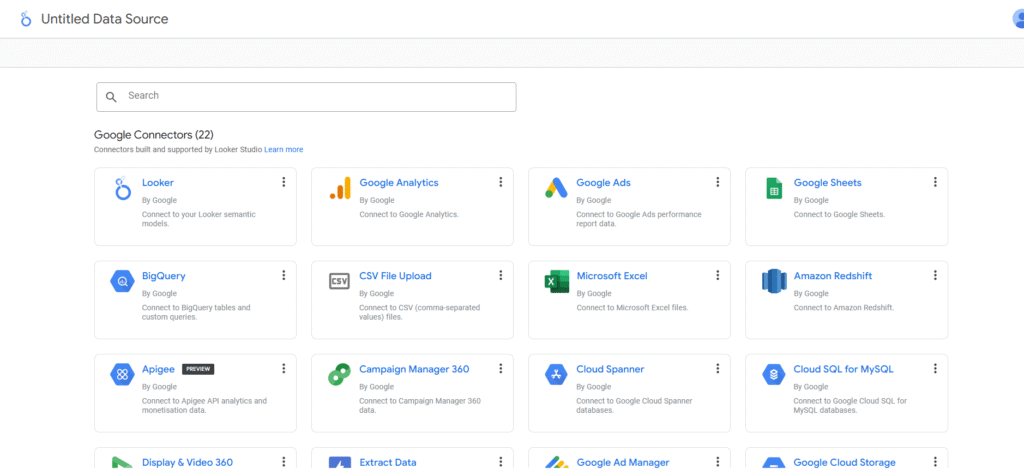
Task: Choose the Amazon Redshift connector title
Action: pyautogui.click(x=833, y=276)
